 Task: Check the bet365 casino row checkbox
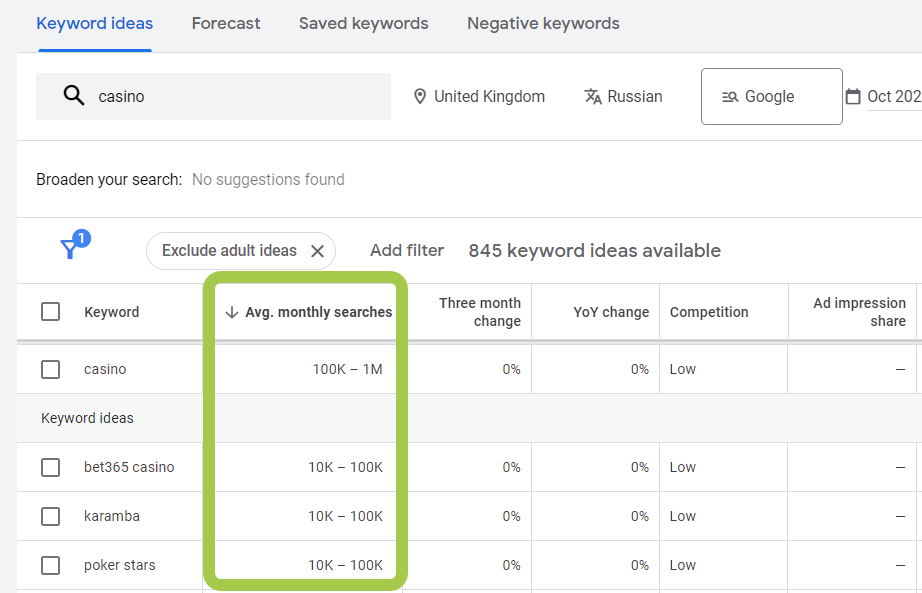(51, 468)
